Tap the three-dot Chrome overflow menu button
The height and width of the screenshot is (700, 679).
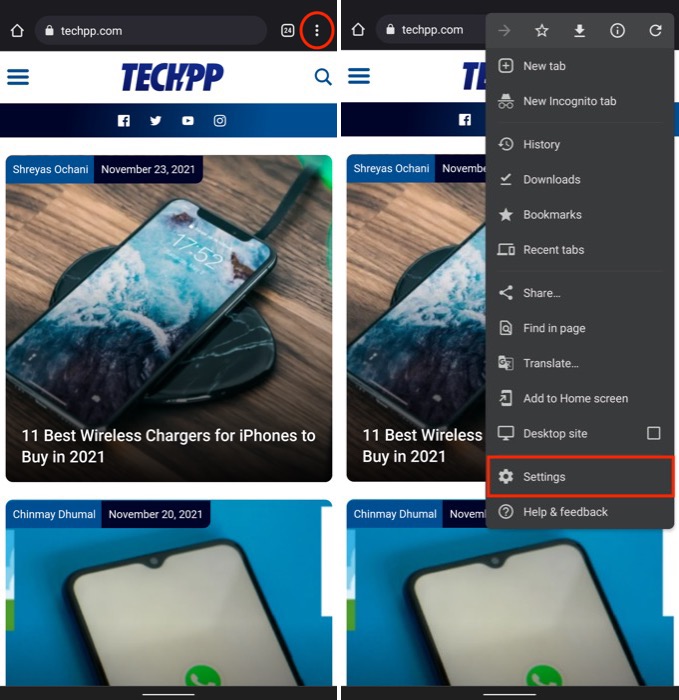point(317,31)
